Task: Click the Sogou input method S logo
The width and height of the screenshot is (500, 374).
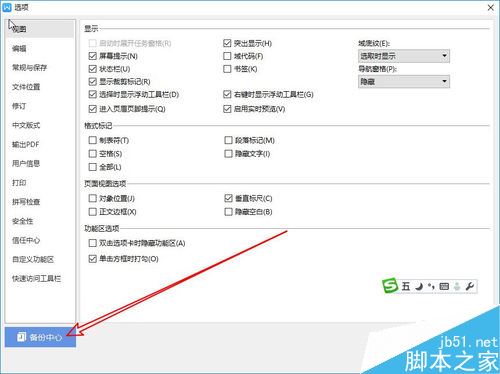Action: point(390,286)
